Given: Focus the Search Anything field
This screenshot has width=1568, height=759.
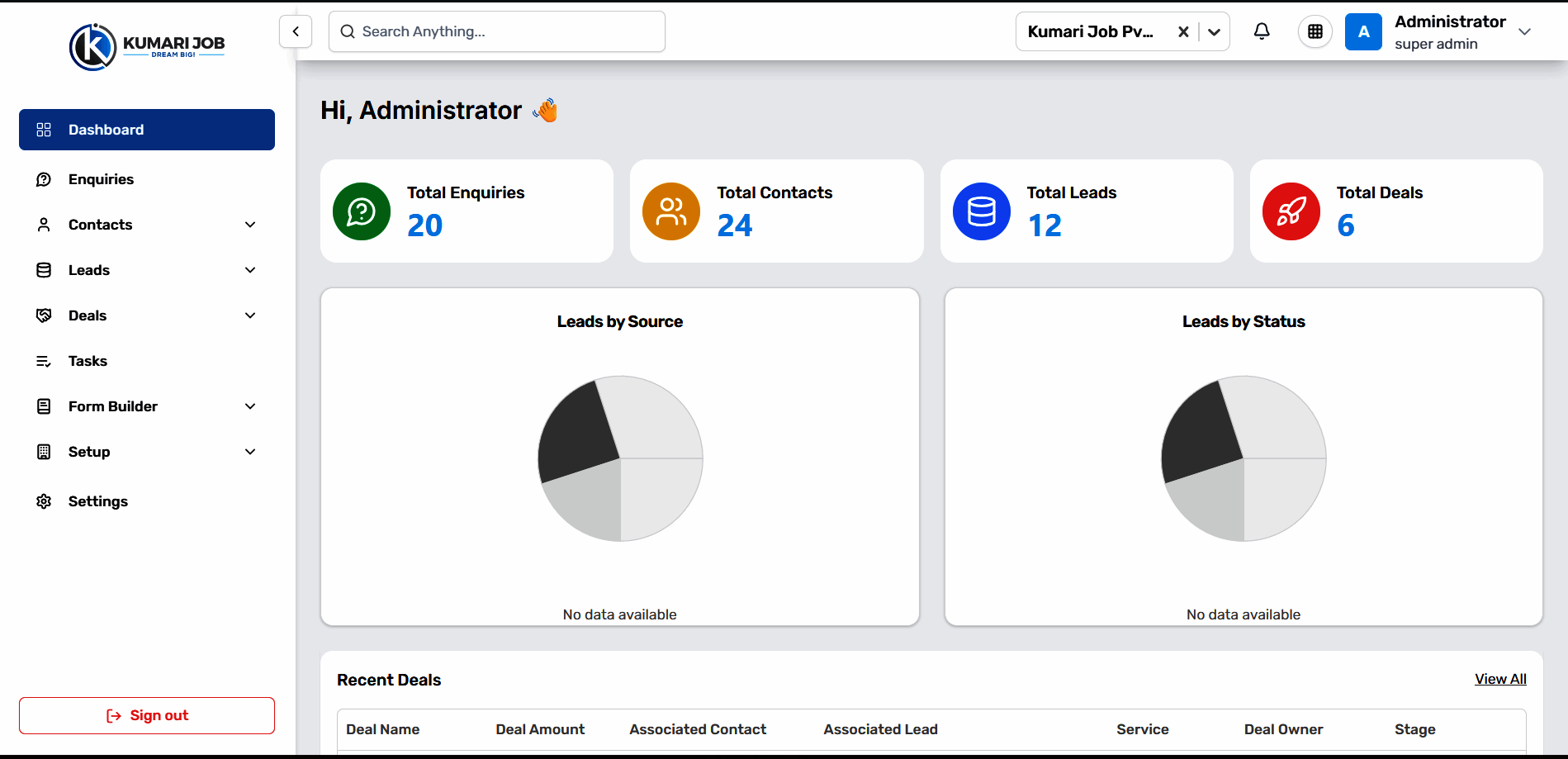Looking at the screenshot, I should [x=497, y=31].
